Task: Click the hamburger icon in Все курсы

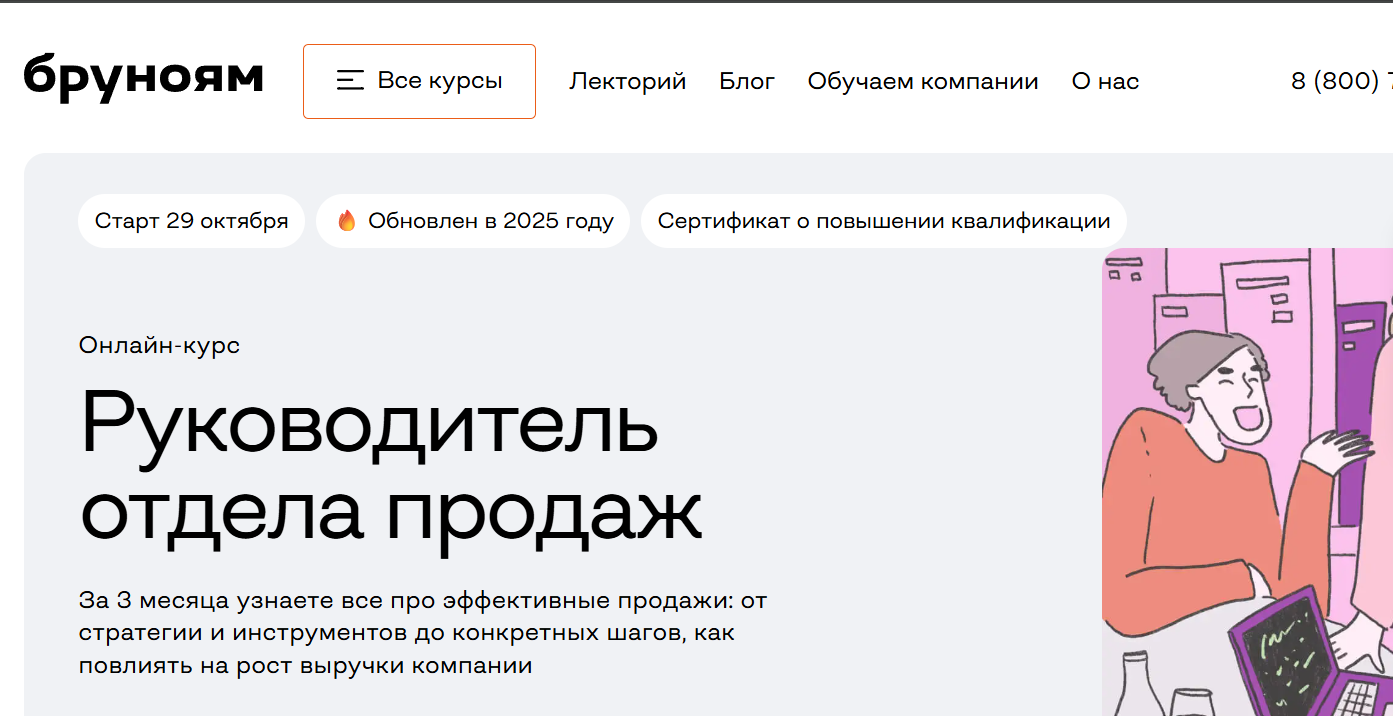Action: coord(350,81)
